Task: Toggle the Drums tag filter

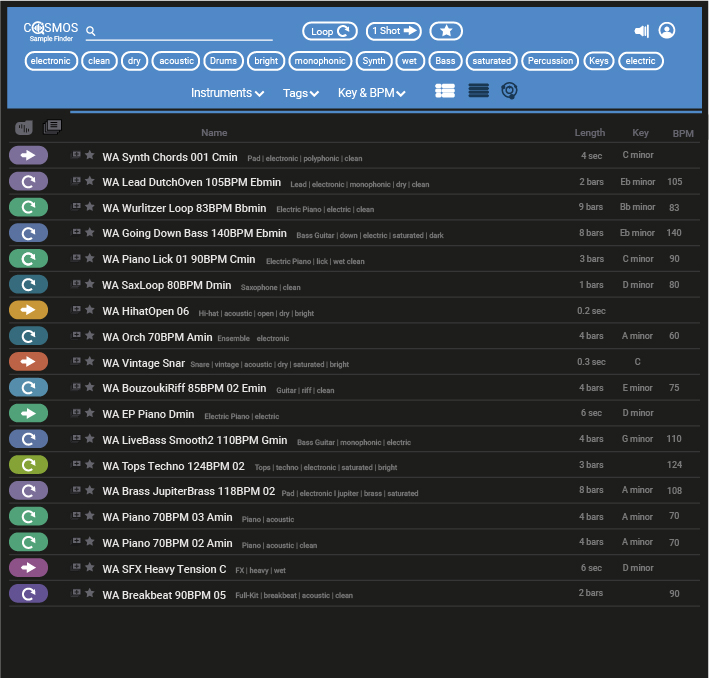Action: pos(223,61)
